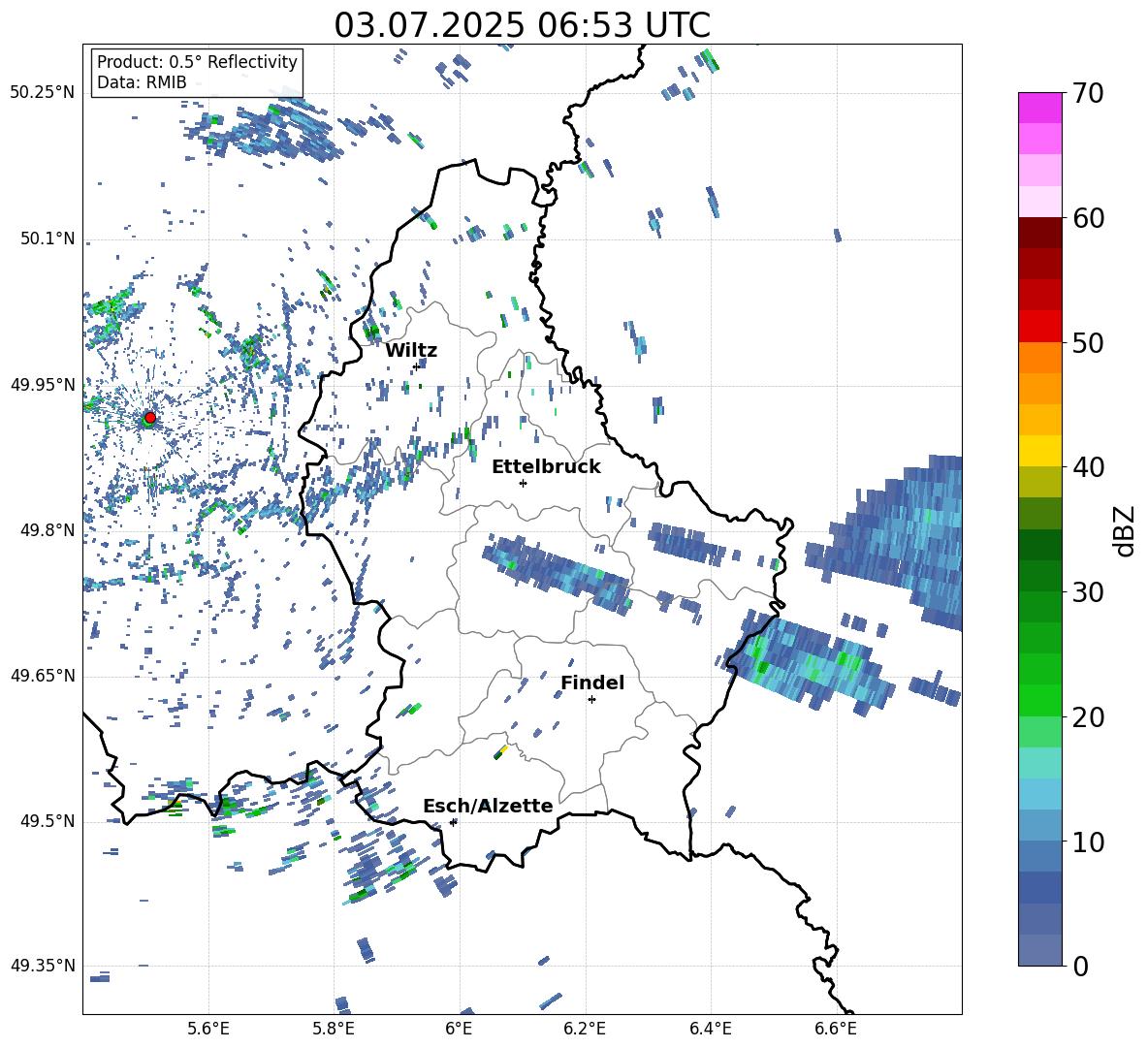Click the Wiltz station cross marker

coord(416,366)
